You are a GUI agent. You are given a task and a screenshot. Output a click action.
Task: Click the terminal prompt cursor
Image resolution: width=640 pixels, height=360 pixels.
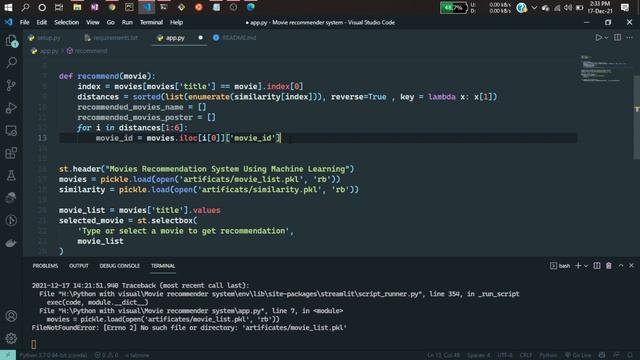[34, 344]
